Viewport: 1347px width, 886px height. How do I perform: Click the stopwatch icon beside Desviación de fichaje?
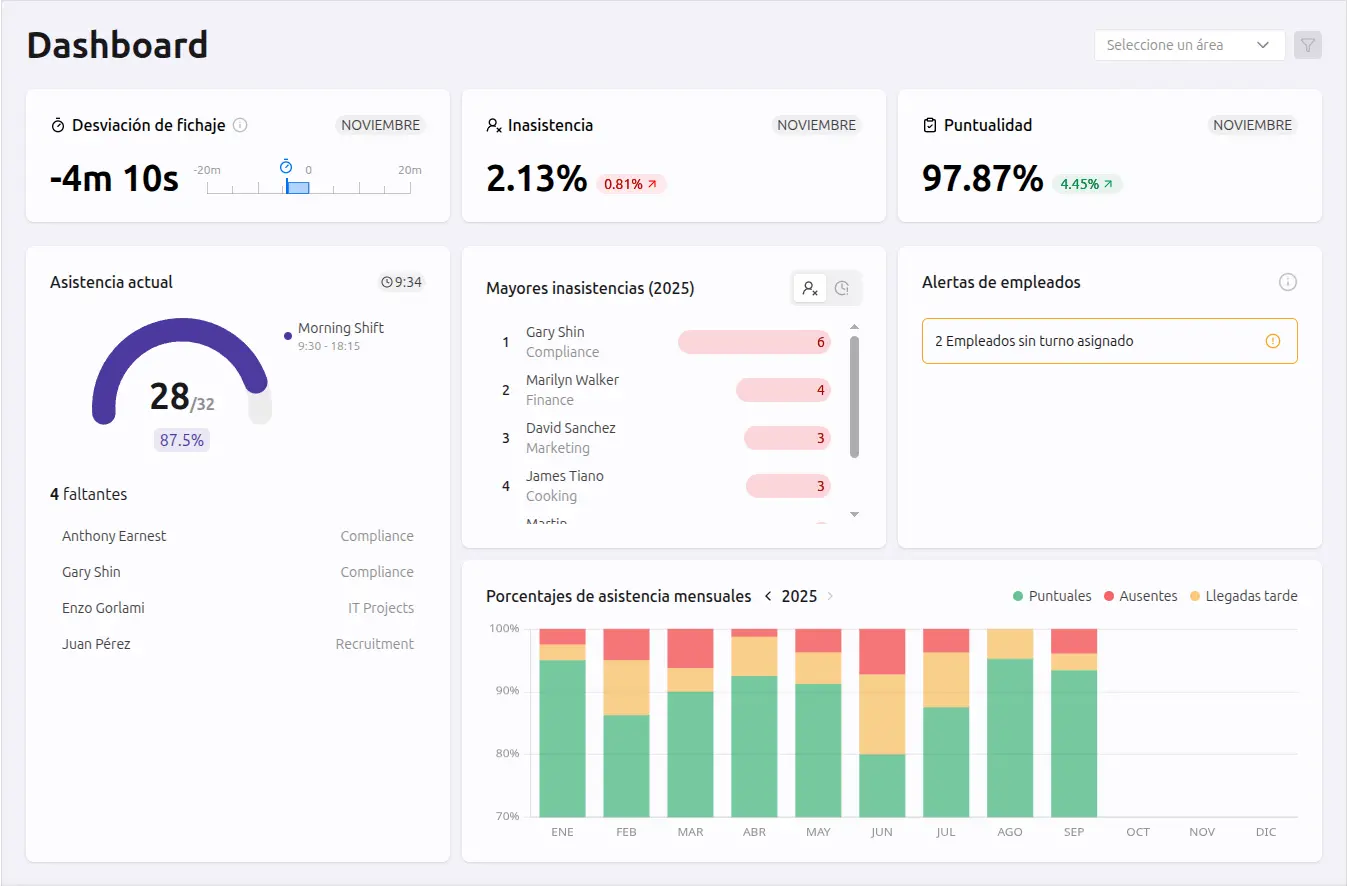point(57,125)
